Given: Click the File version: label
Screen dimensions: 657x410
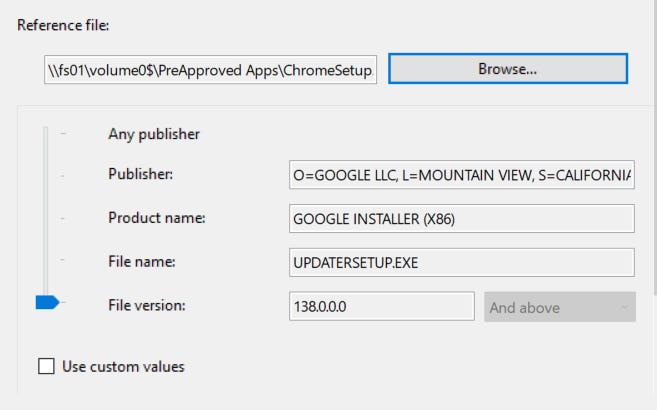Looking at the screenshot, I should [147, 305].
